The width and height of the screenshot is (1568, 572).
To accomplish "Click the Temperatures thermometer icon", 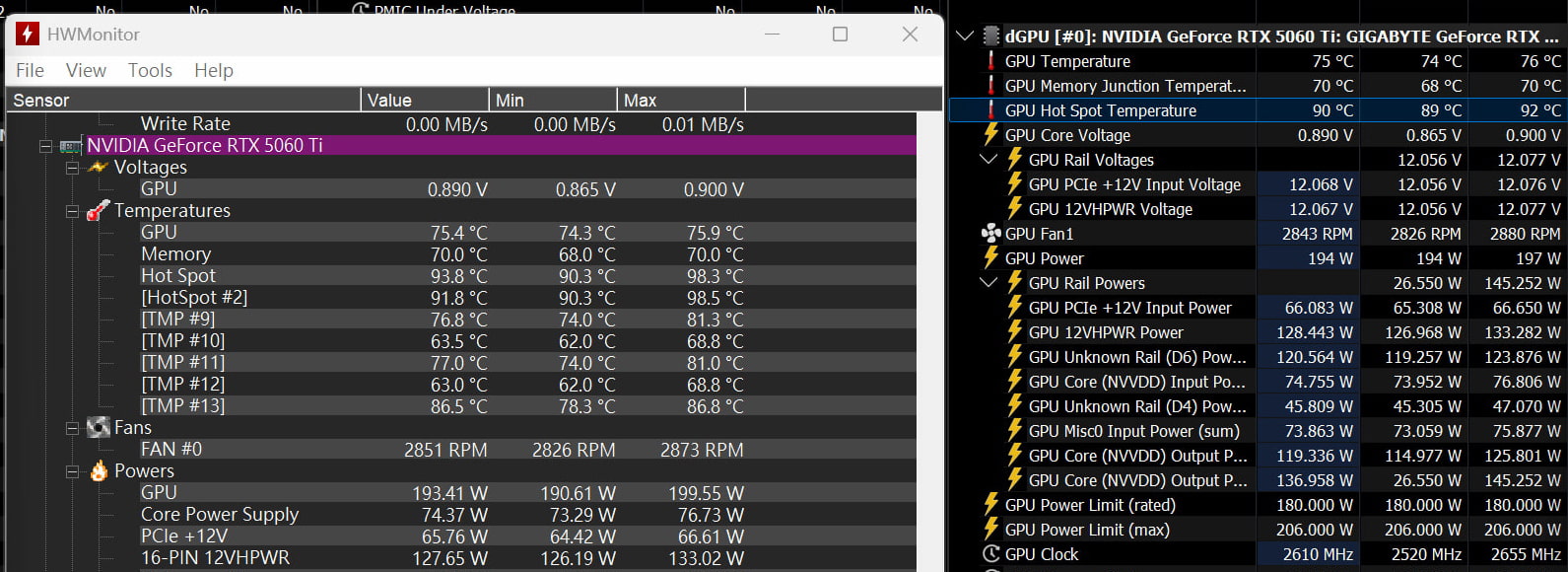I will (x=98, y=210).
